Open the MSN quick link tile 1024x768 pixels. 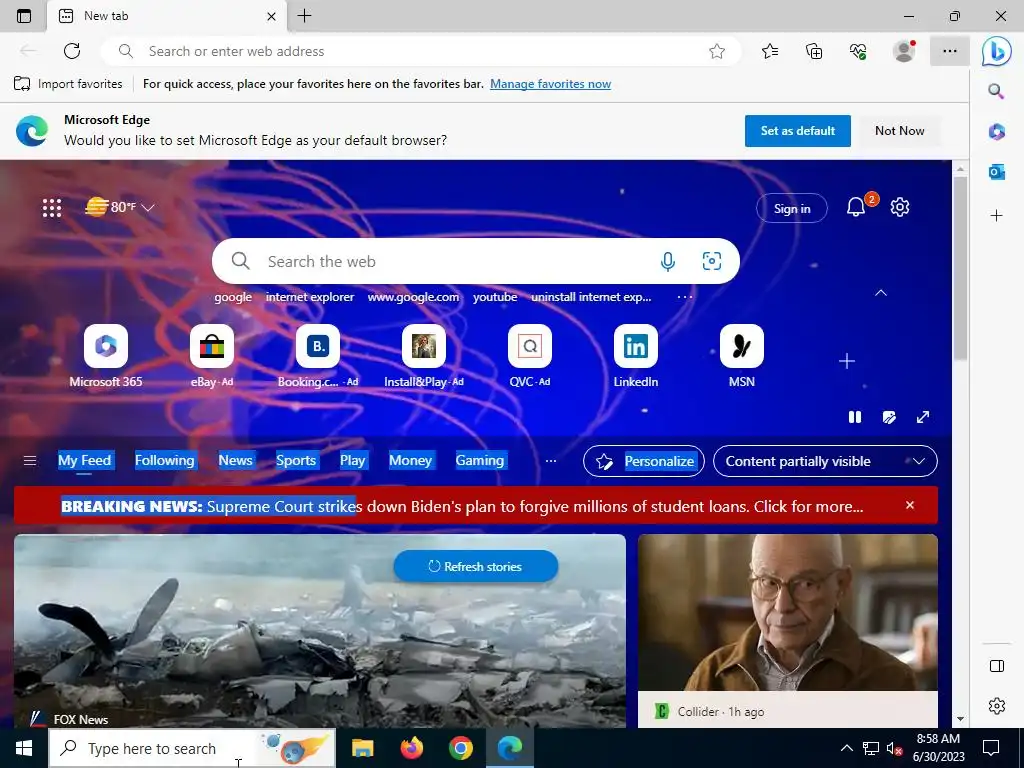point(742,357)
